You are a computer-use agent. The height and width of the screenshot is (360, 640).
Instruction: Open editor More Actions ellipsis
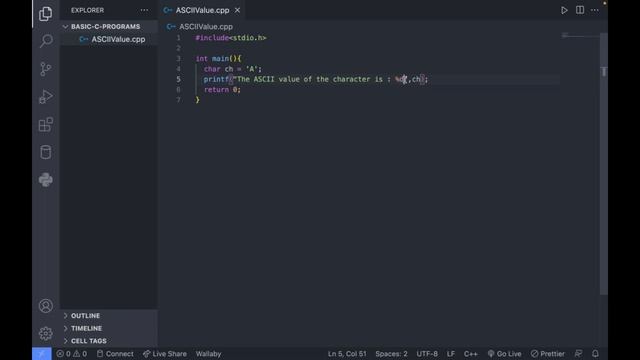[x=595, y=10]
